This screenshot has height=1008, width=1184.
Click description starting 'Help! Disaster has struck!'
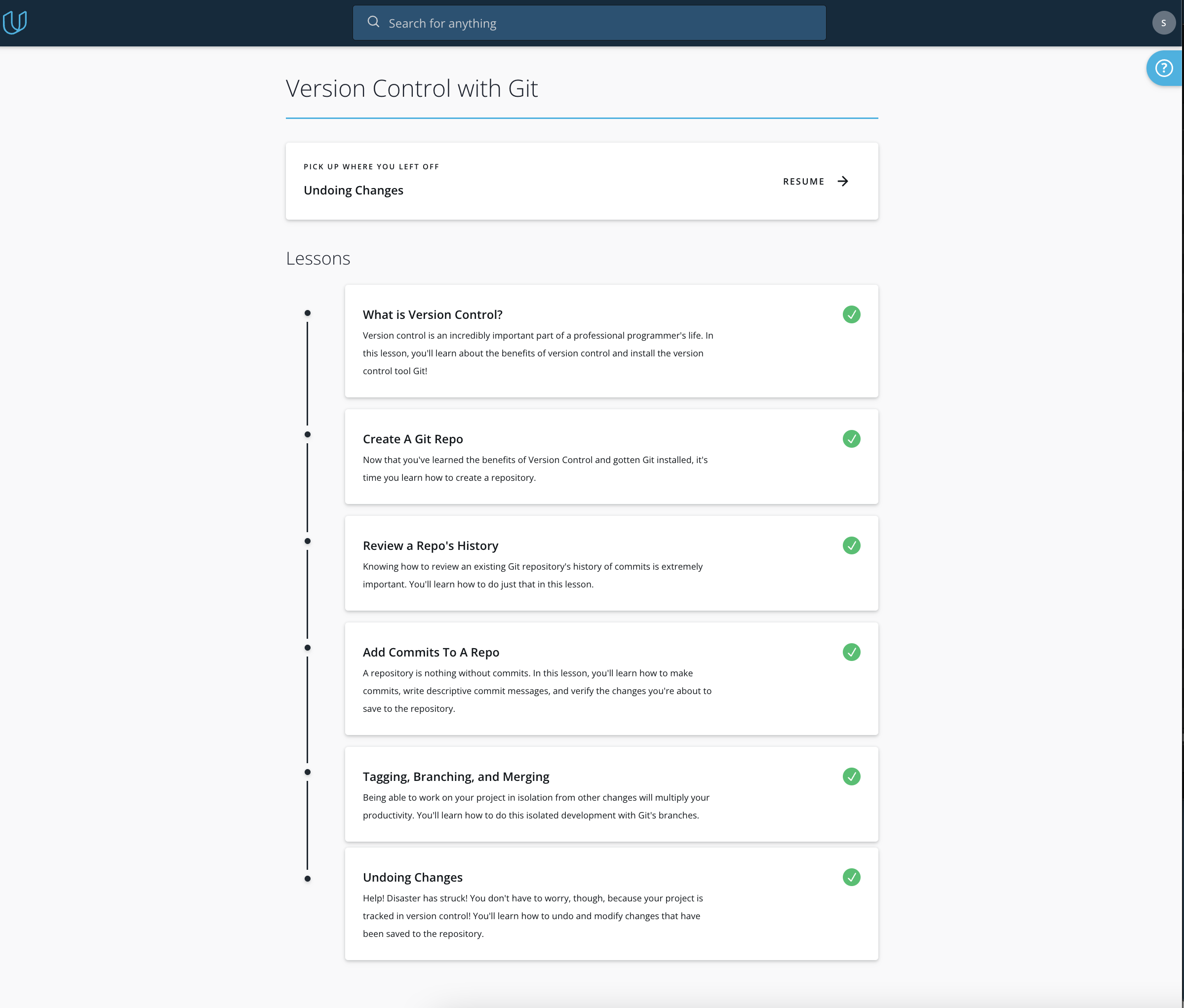coord(533,916)
